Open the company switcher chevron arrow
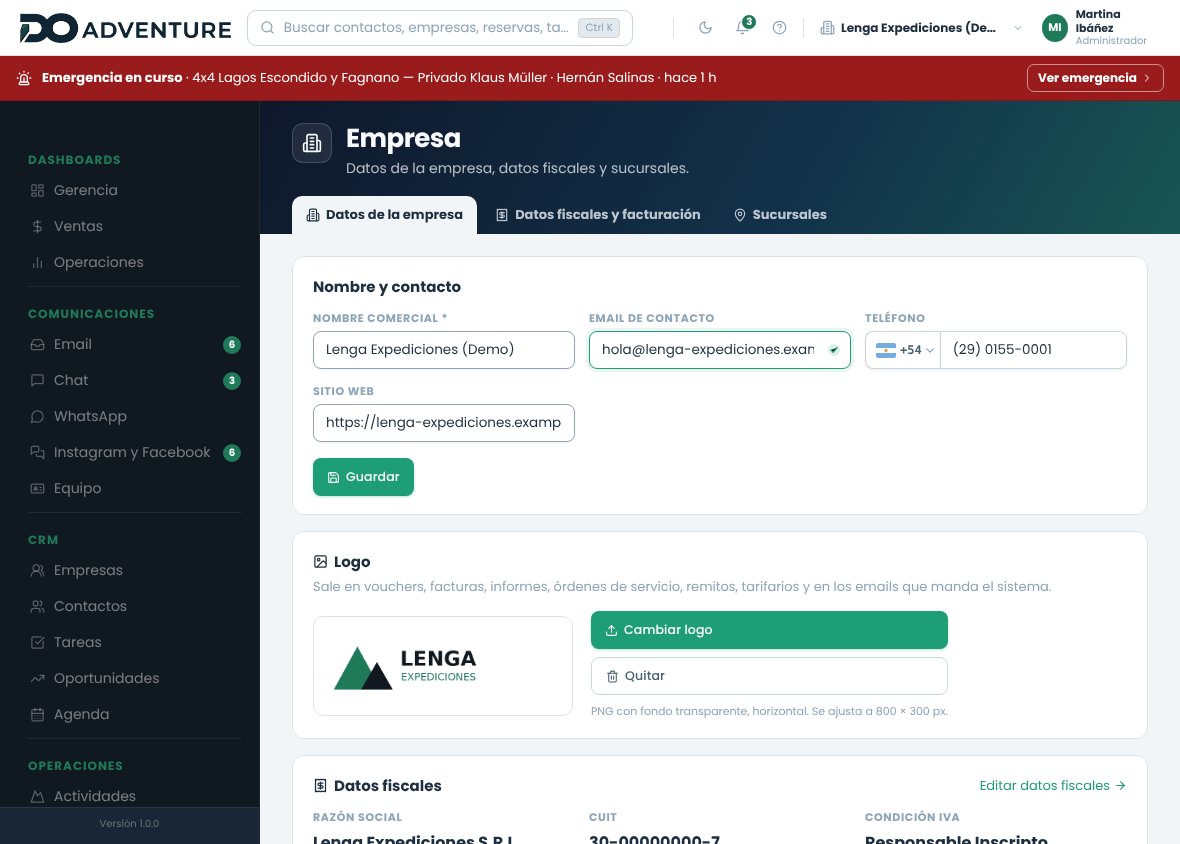Viewport: 1180px width, 844px height. tap(1017, 28)
